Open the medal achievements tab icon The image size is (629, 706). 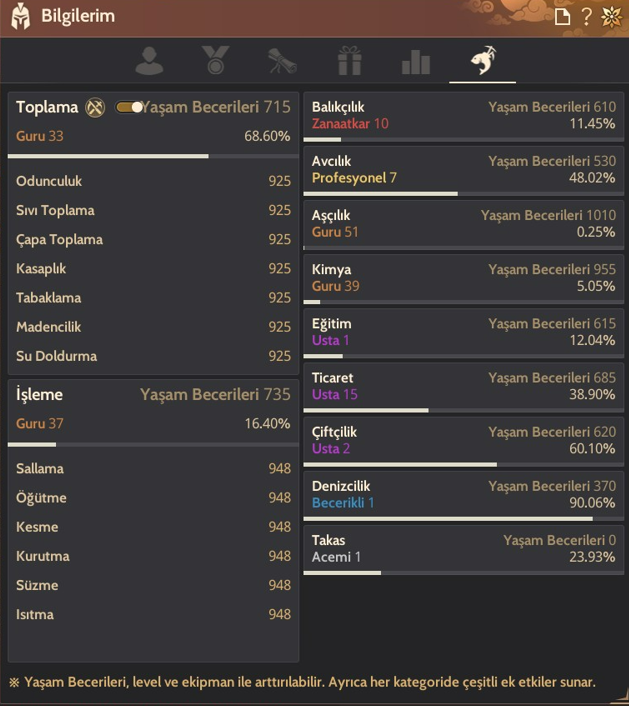pyautogui.click(x=215, y=60)
